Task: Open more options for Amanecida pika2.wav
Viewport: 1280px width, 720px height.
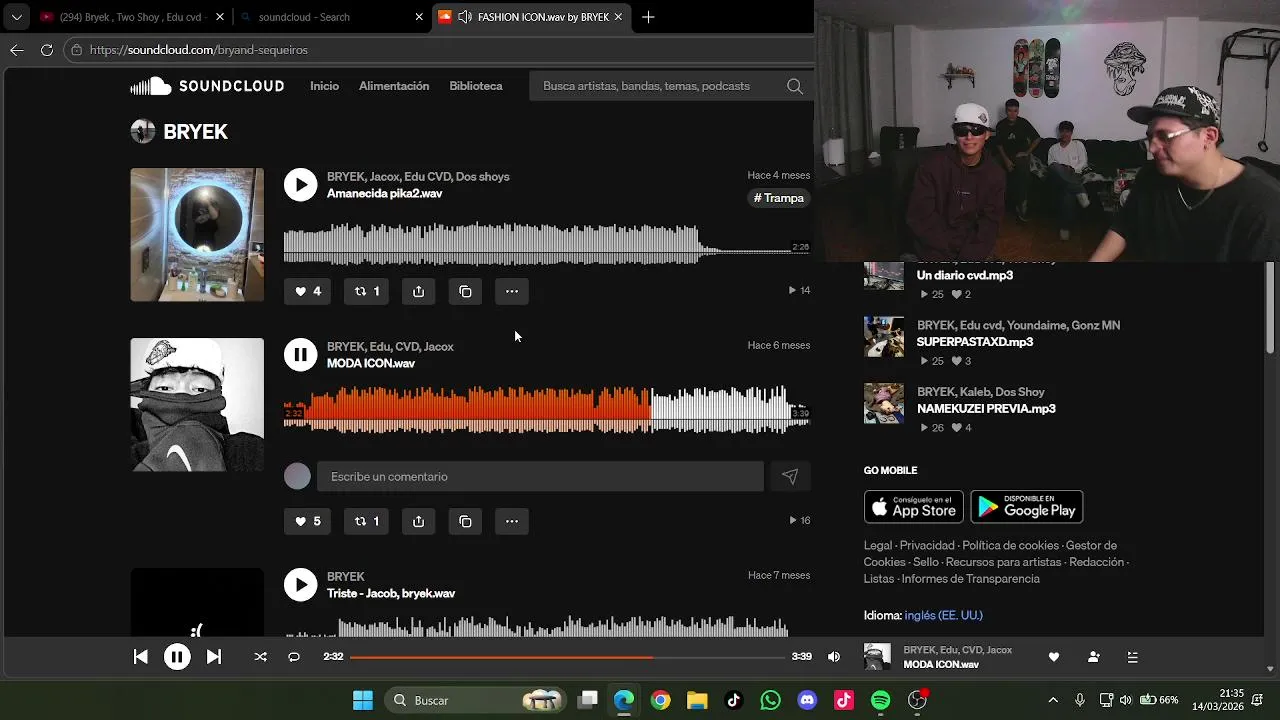Action: pos(512,291)
